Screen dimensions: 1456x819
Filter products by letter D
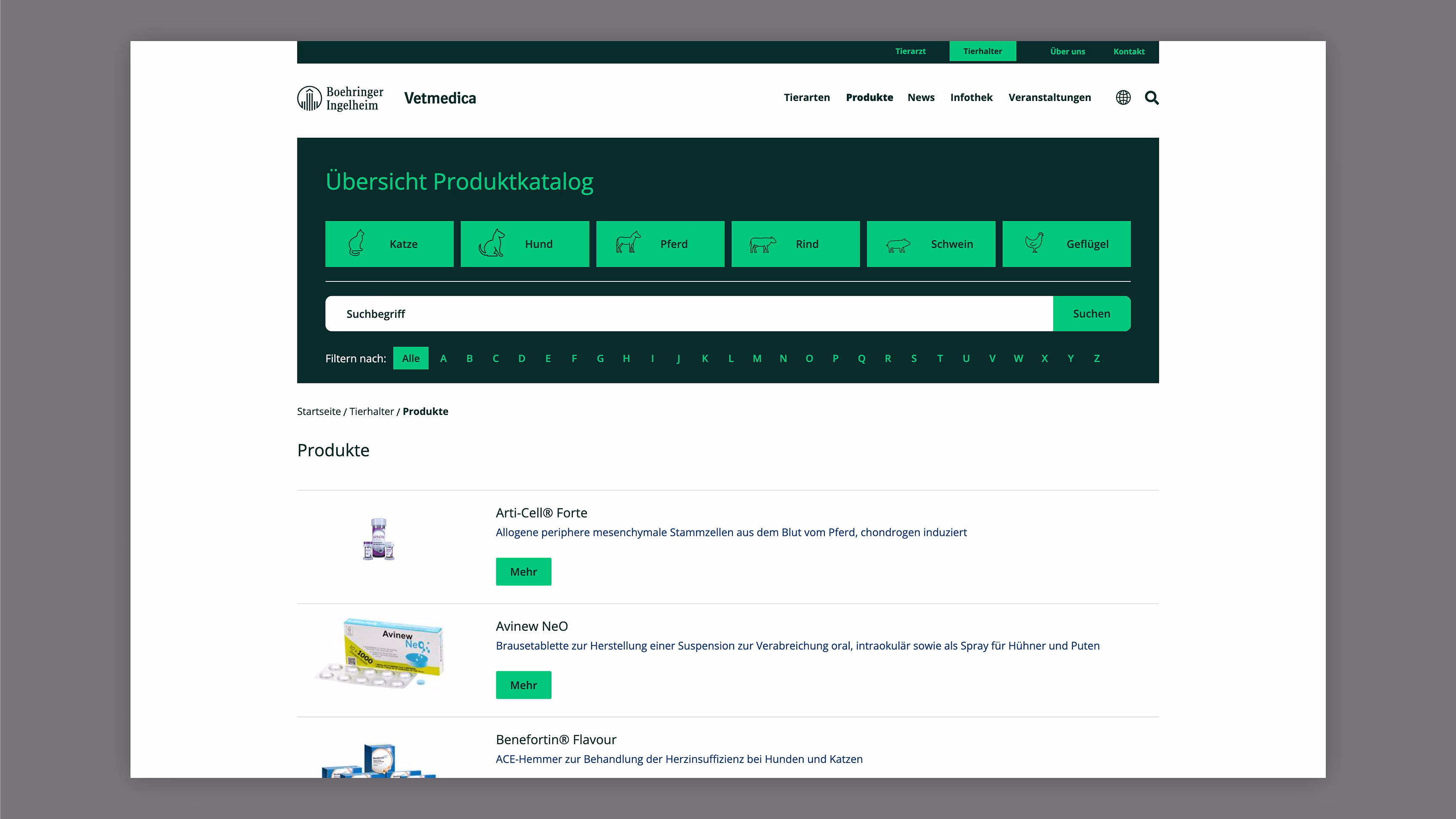point(522,359)
